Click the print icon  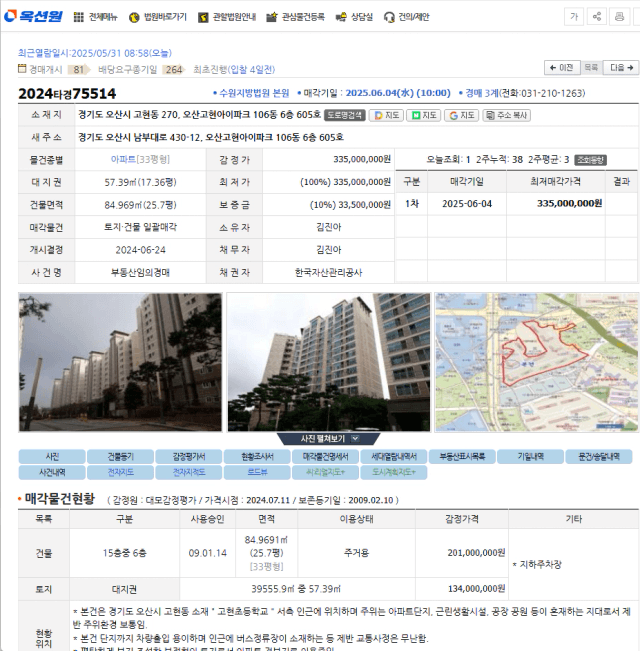point(619,17)
